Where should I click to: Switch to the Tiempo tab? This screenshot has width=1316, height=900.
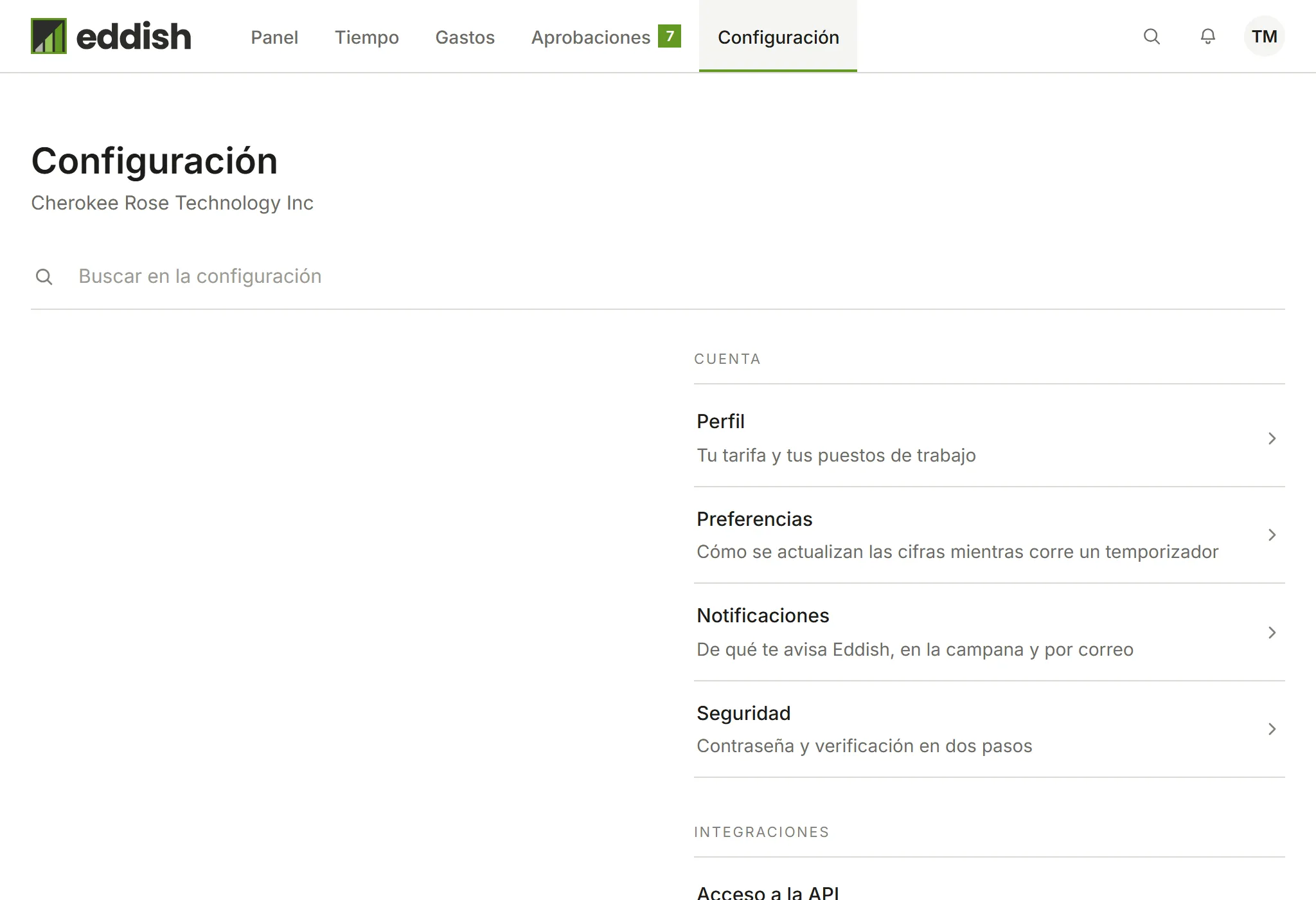point(367,37)
